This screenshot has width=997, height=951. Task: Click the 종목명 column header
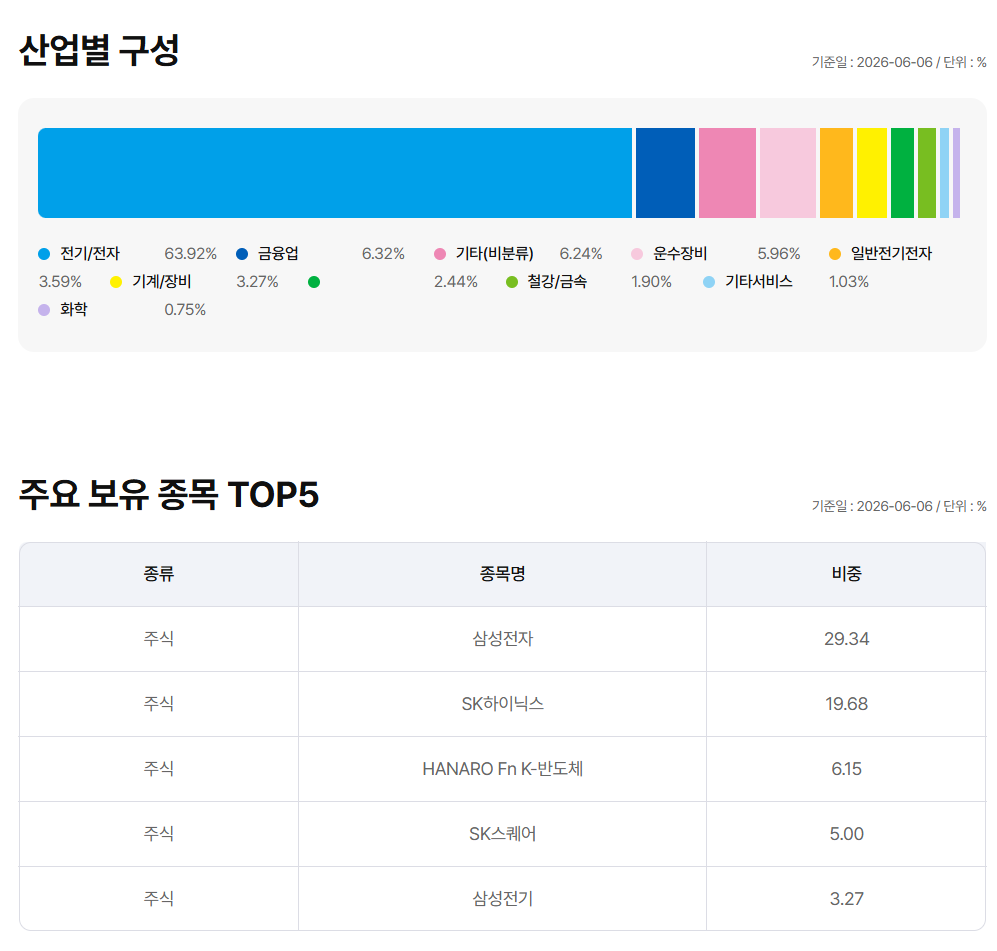click(502, 574)
